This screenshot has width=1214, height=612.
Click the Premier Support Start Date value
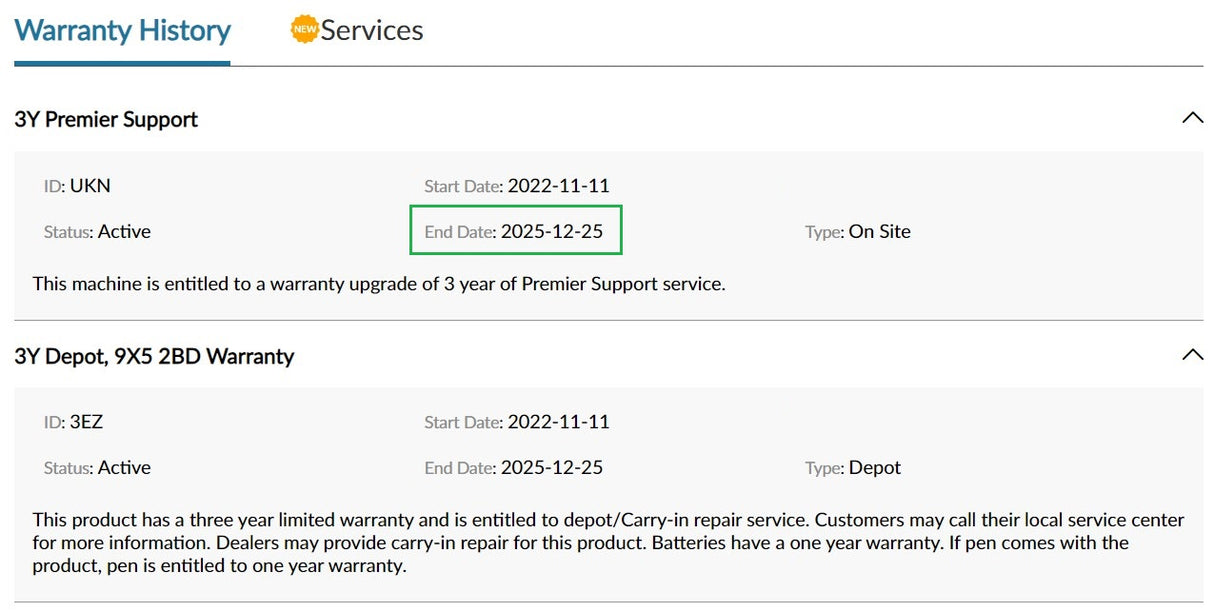click(x=558, y=186)
